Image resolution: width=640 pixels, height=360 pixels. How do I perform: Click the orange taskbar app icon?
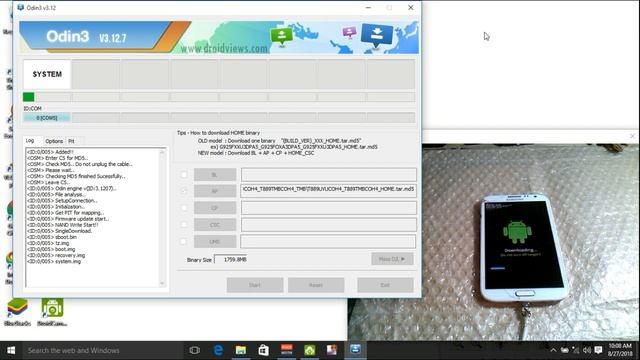[287, 350]
